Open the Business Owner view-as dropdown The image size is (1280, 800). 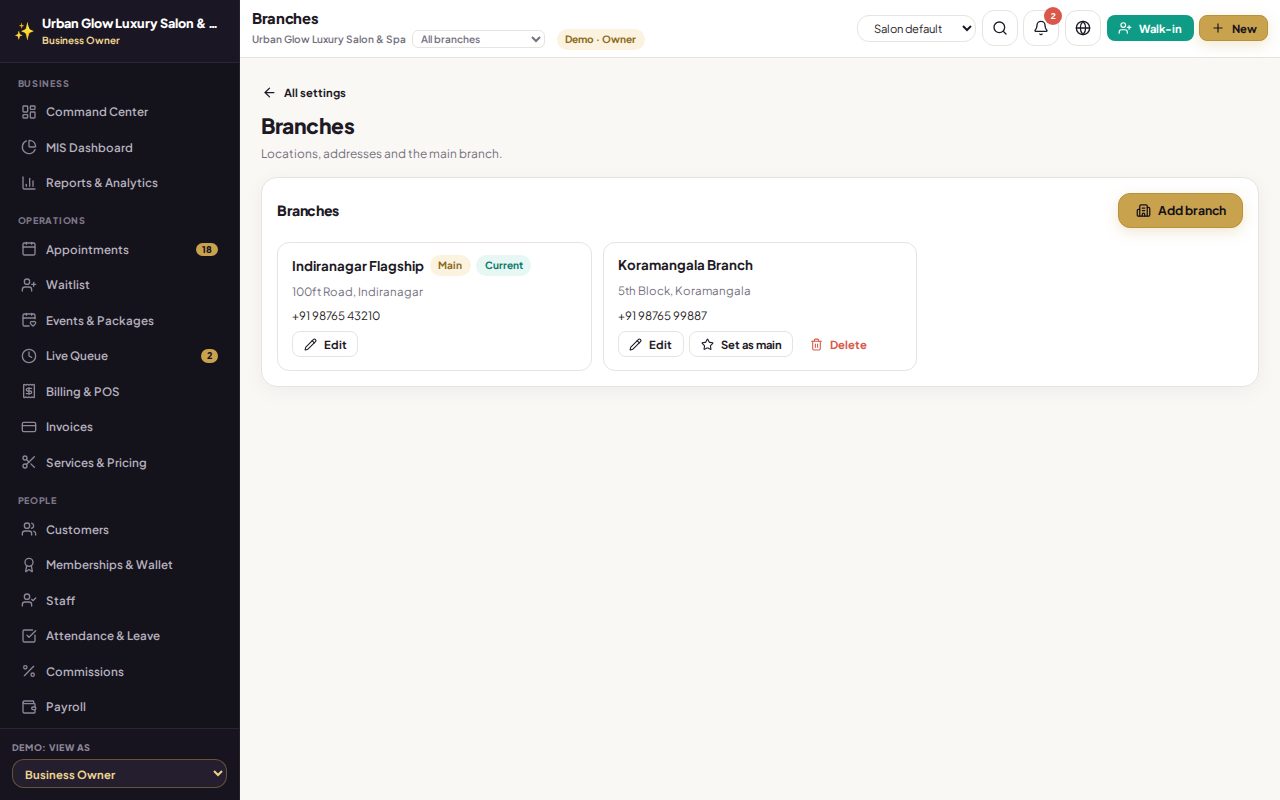119,774
